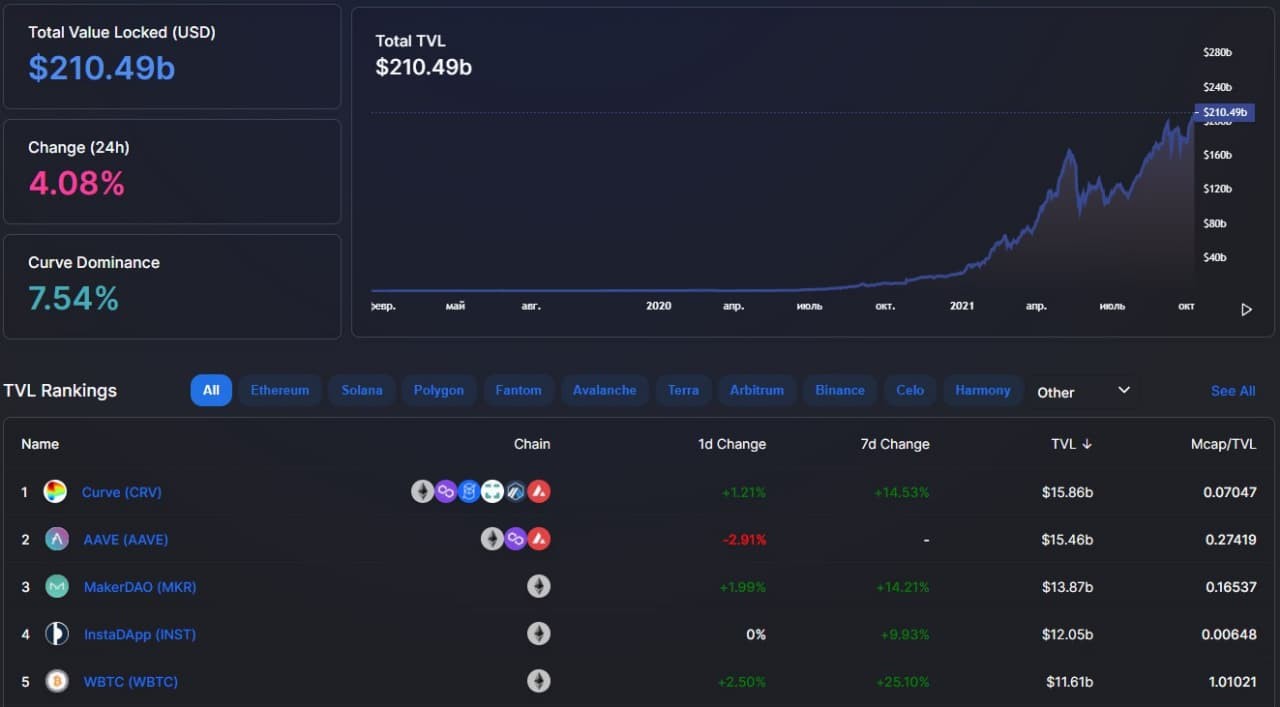The height and width of the screenshot is (707, 1280).
Task: Switch to the Avalanche chain filter
Action: 605,390
